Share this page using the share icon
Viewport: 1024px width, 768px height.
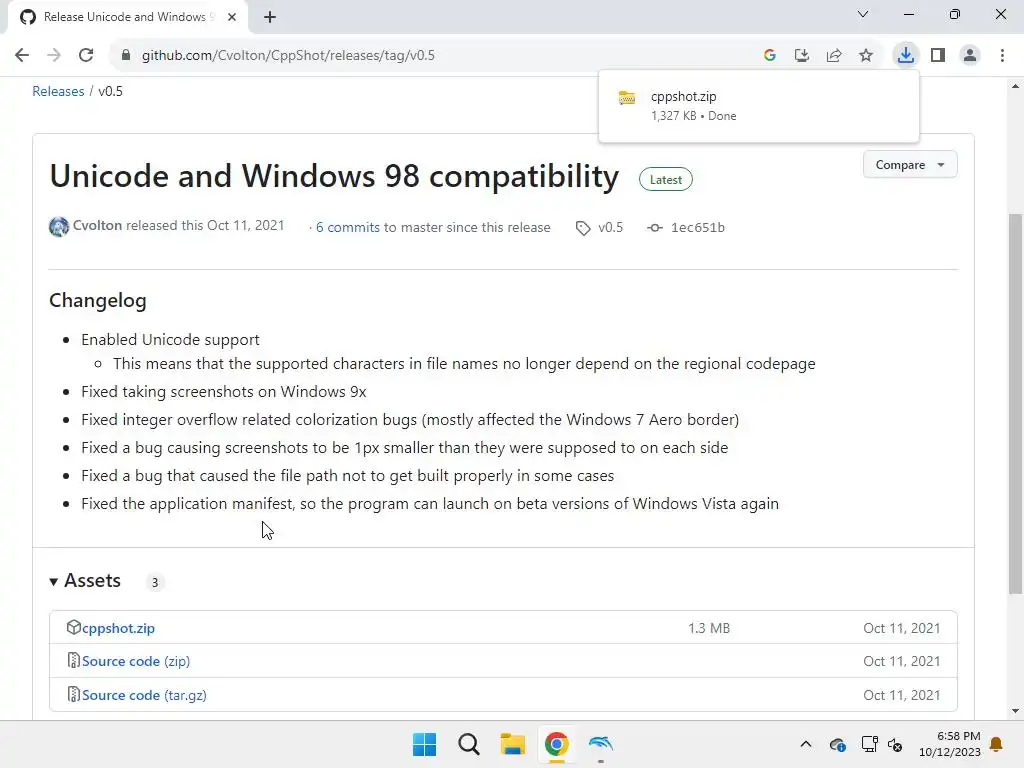[x=833, y=55]
